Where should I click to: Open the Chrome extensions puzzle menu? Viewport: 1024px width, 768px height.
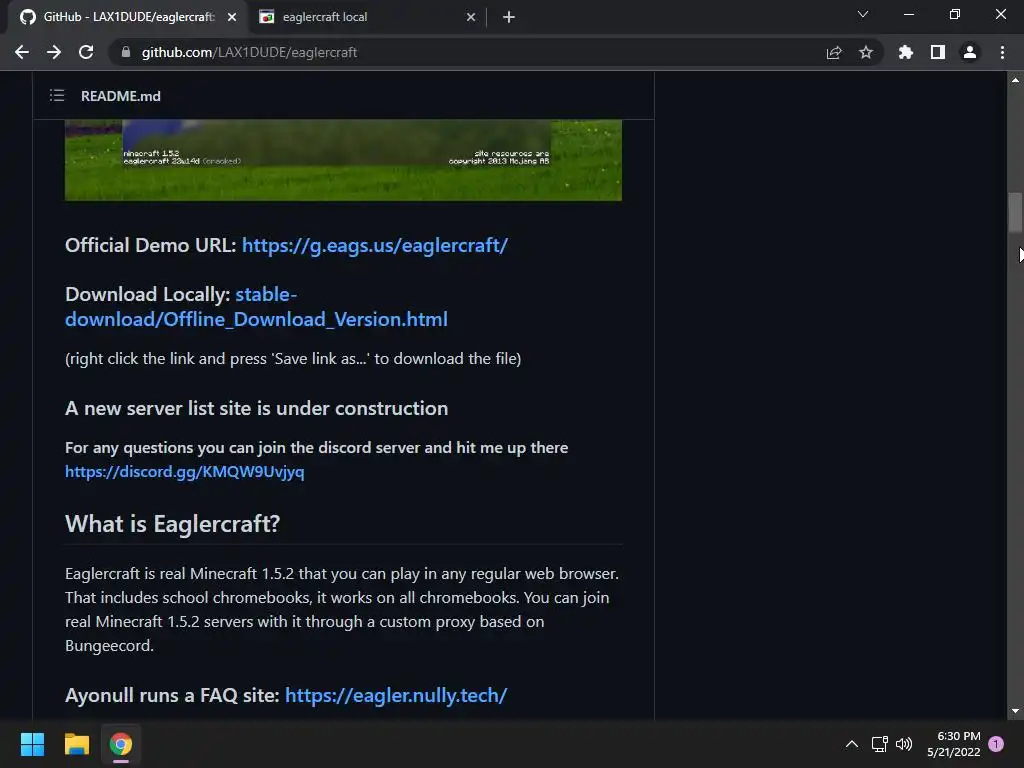click(x=906, y=52)
